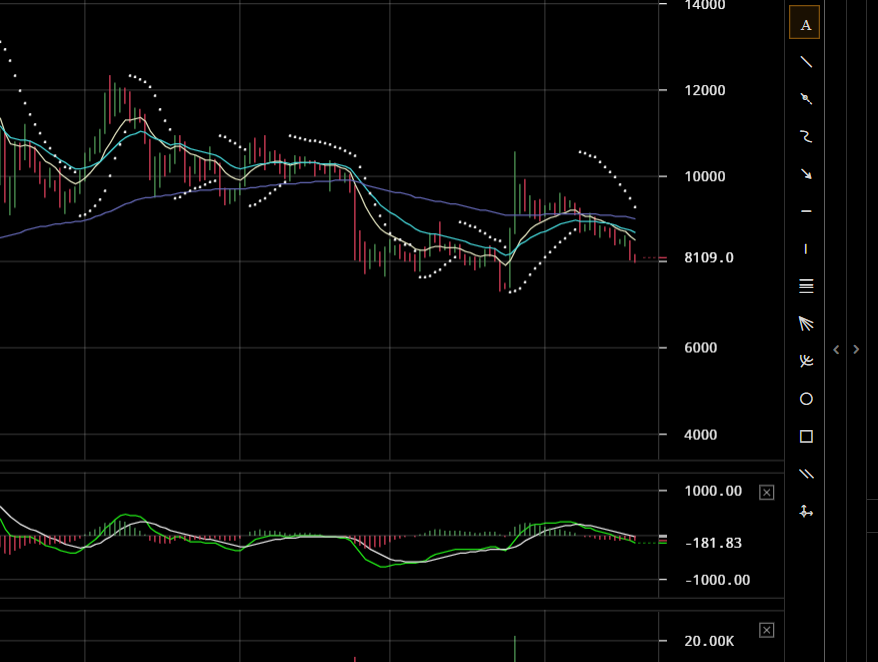This screenshot has height=662, width=878.
Task: Click the 6000 price axis label
Action: [x=700, y=348]
